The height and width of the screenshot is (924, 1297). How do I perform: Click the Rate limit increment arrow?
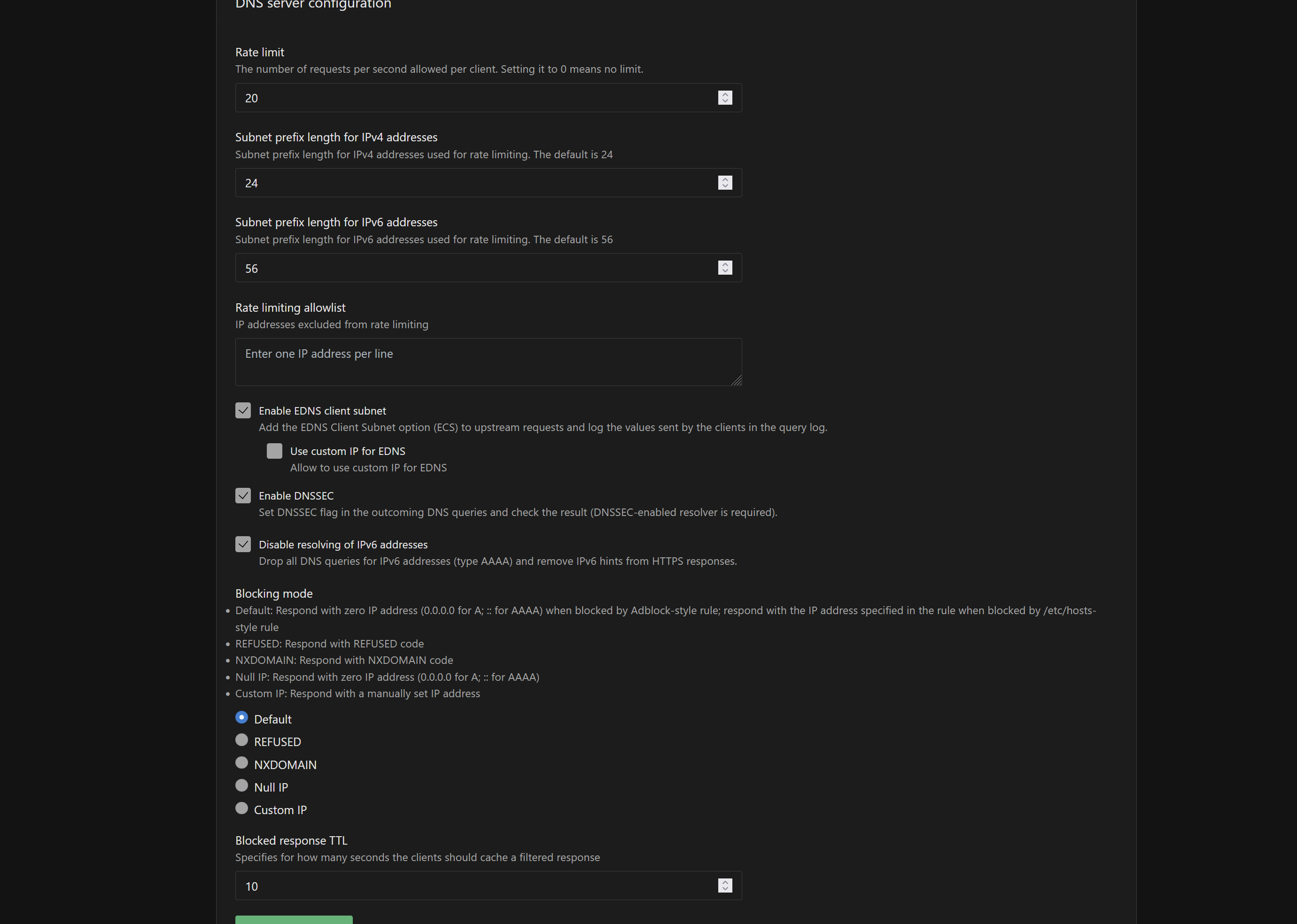click(724, 94)
